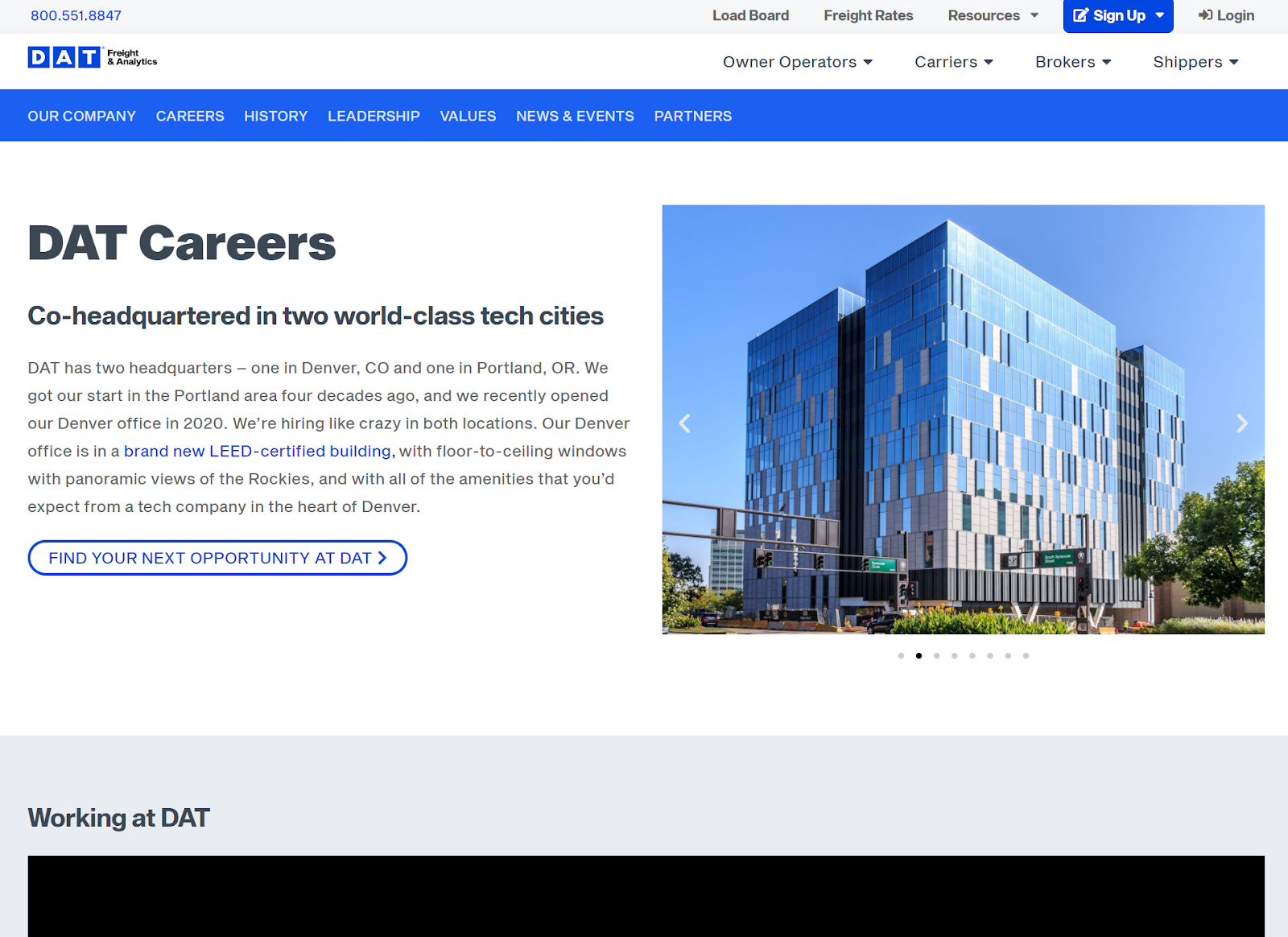Select PARTNERS in blue navigation bar

point(693,116)
